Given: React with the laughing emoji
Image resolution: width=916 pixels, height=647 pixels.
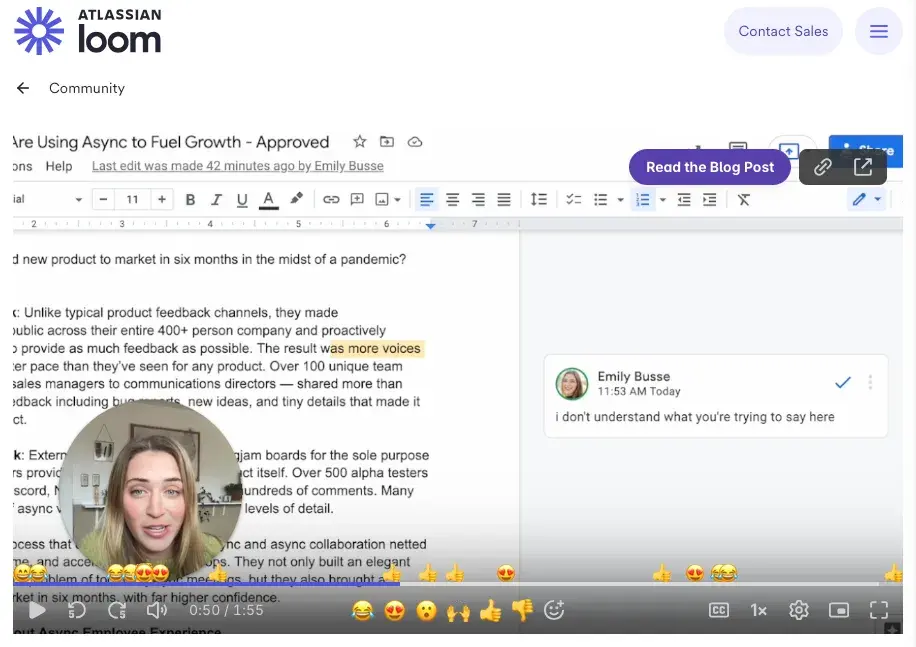Looking at the screenshot, I should click(363, 610).
